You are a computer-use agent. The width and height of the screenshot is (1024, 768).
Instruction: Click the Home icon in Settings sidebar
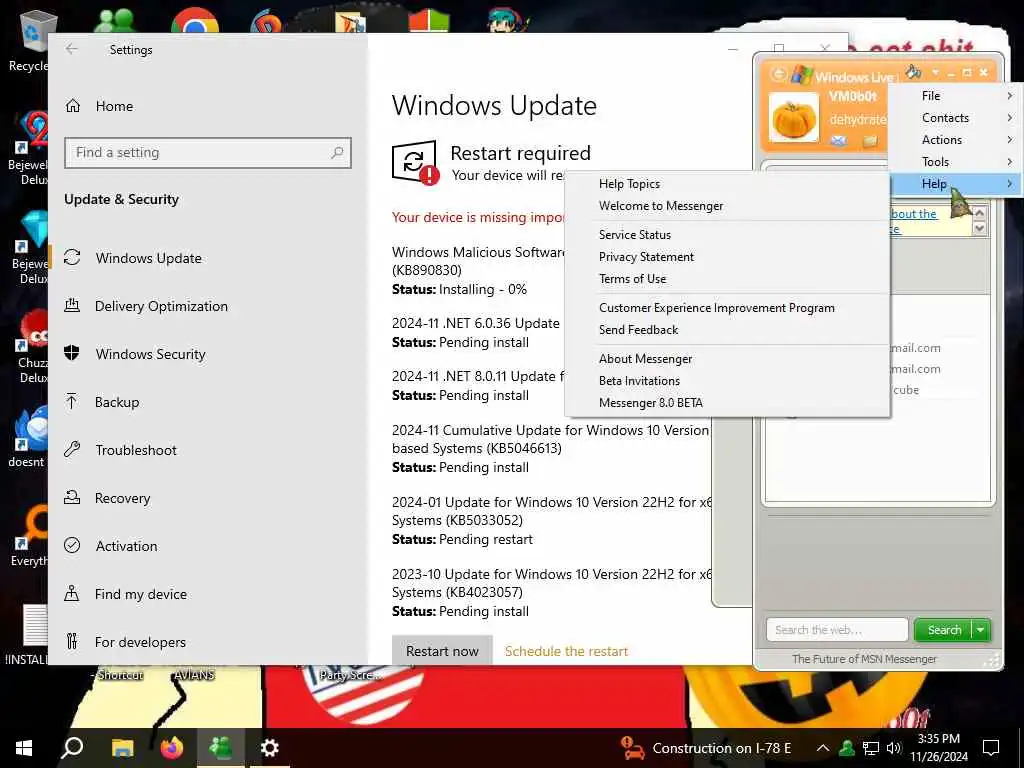73,106
